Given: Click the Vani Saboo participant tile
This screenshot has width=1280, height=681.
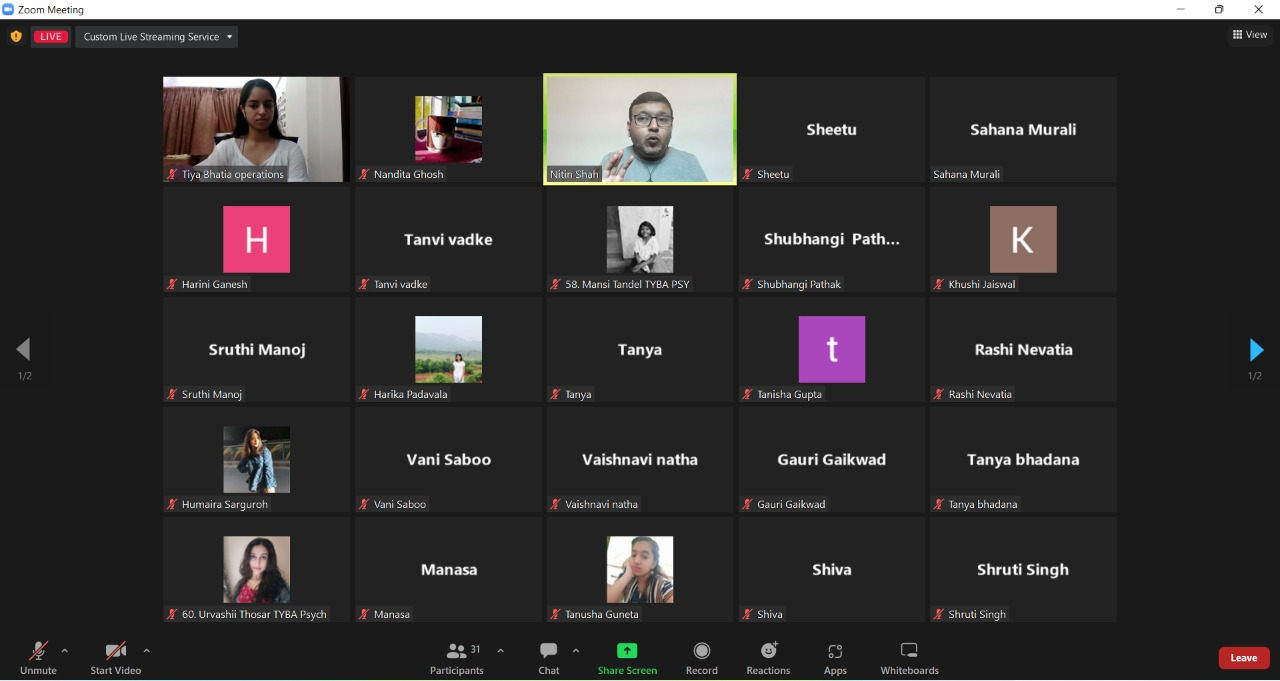Looking at the screenshot, I should tap(448, 460).
